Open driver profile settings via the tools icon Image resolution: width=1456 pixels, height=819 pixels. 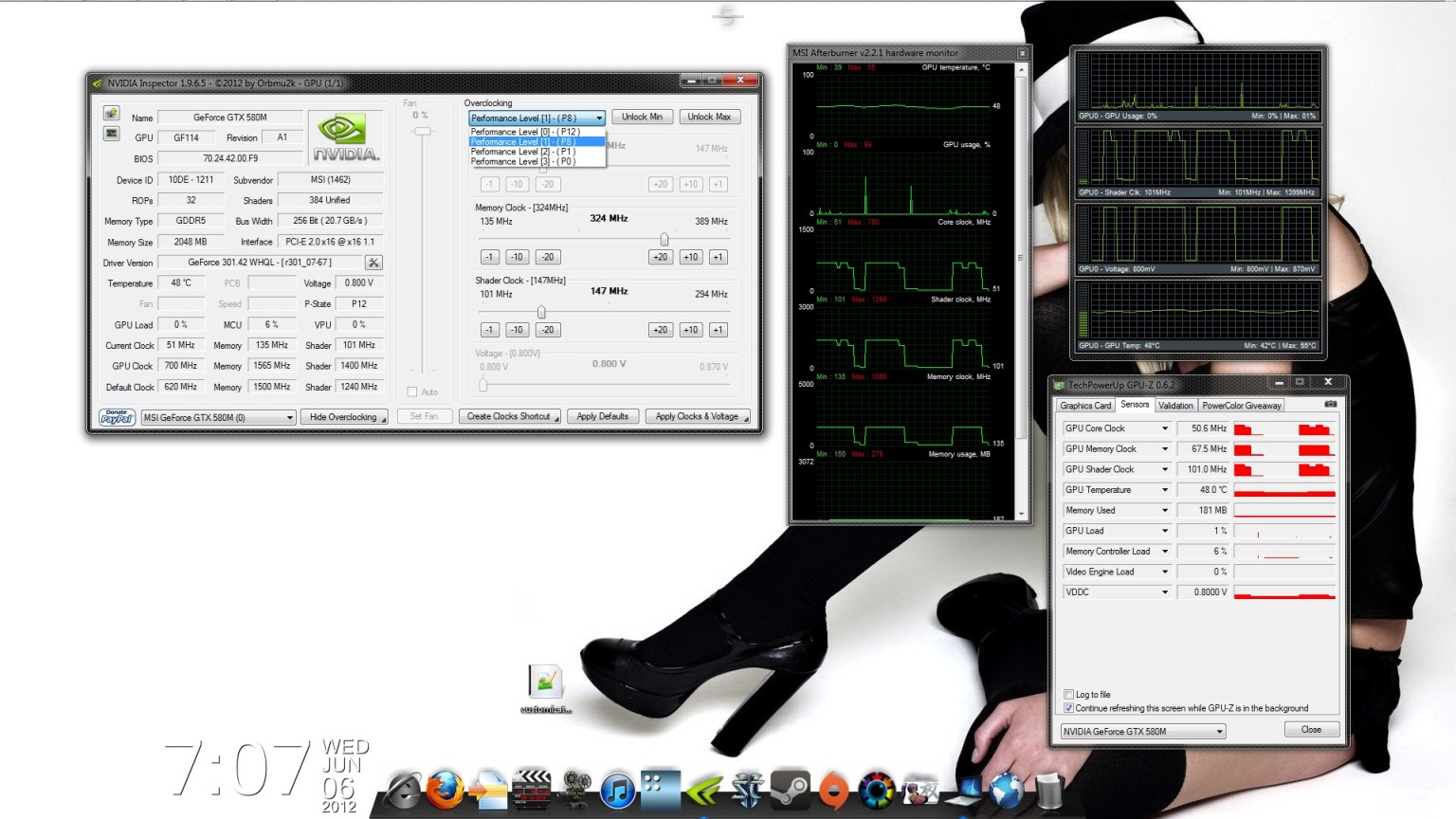click(x=373, y=263)
